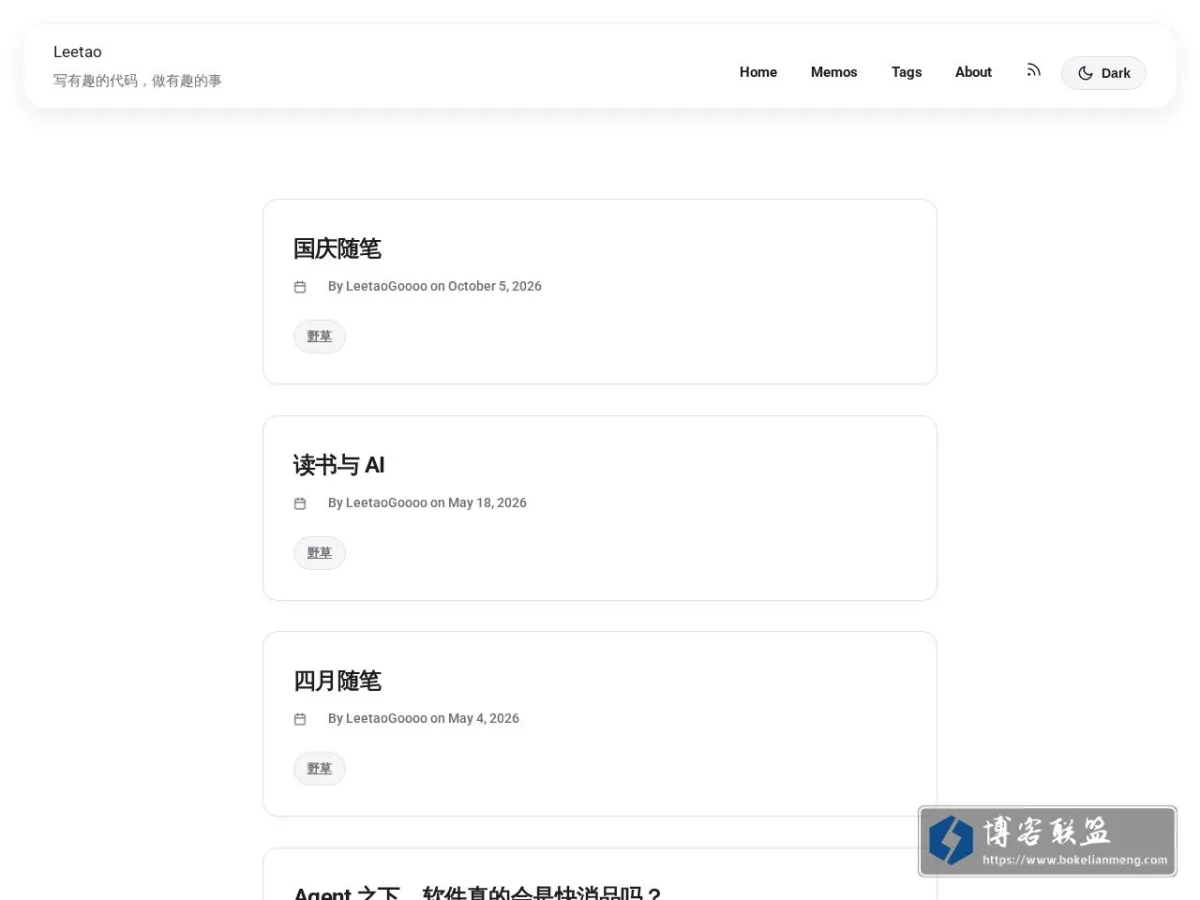Click 野草 tag under 四月随笔
The height and width of the screenshot is (900, 1200).
tap(319, 769)
